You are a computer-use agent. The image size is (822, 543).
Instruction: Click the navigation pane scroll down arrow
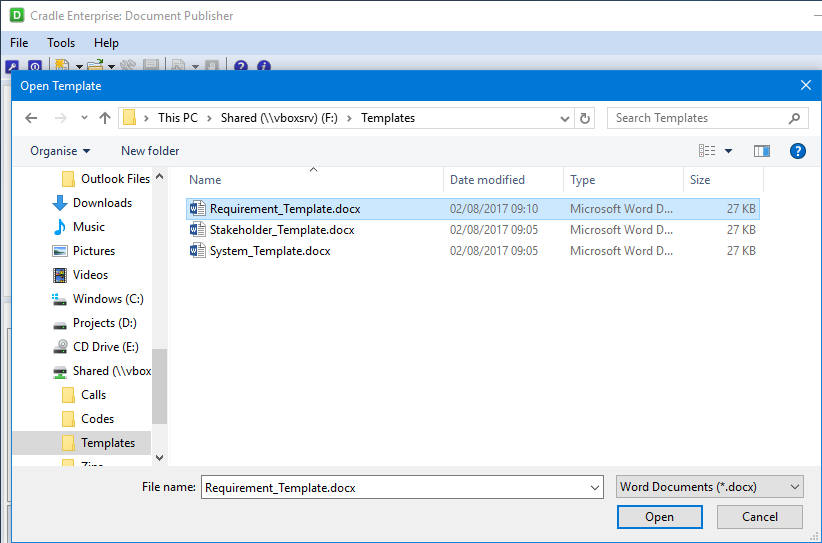[x=160, y=458]
